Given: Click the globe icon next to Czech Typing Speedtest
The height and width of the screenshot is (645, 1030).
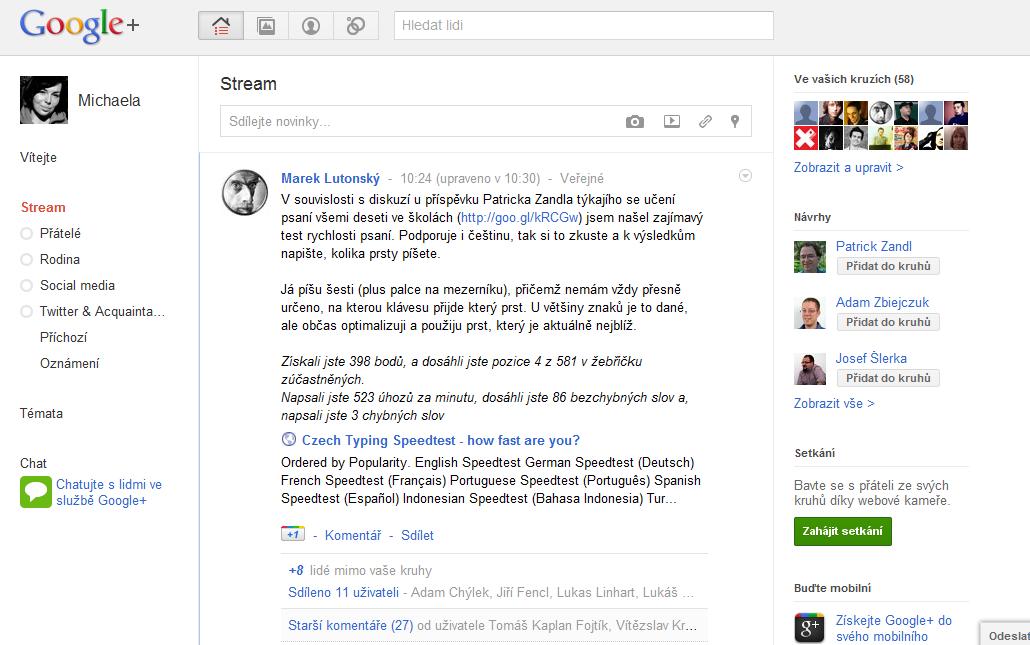Looking at the screenshot, I should tap(288, 439).
